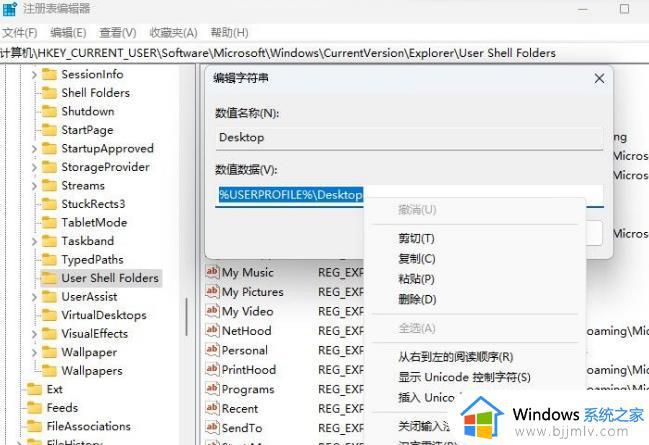Screen dimensions: 649x445
Task: Expand the Taskband tree node
Action: (34, 241)
